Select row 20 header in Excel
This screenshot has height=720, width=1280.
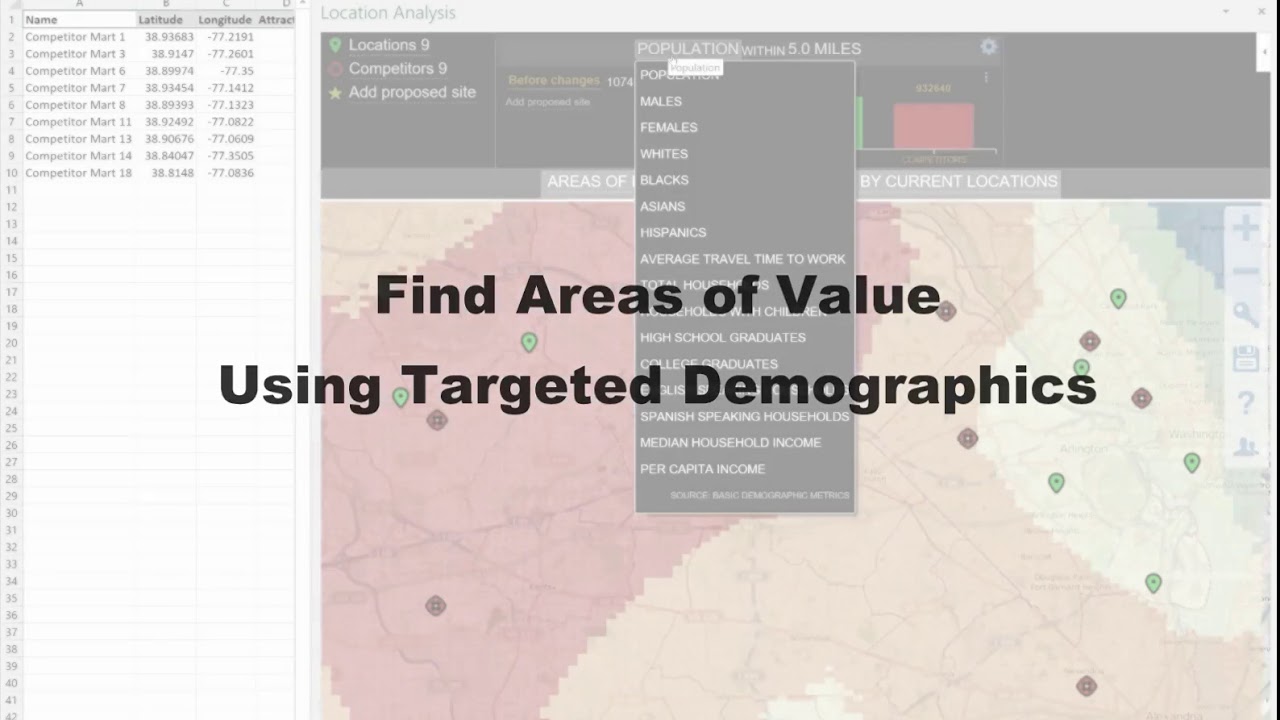pyautogui.click(x=11, y=343)
